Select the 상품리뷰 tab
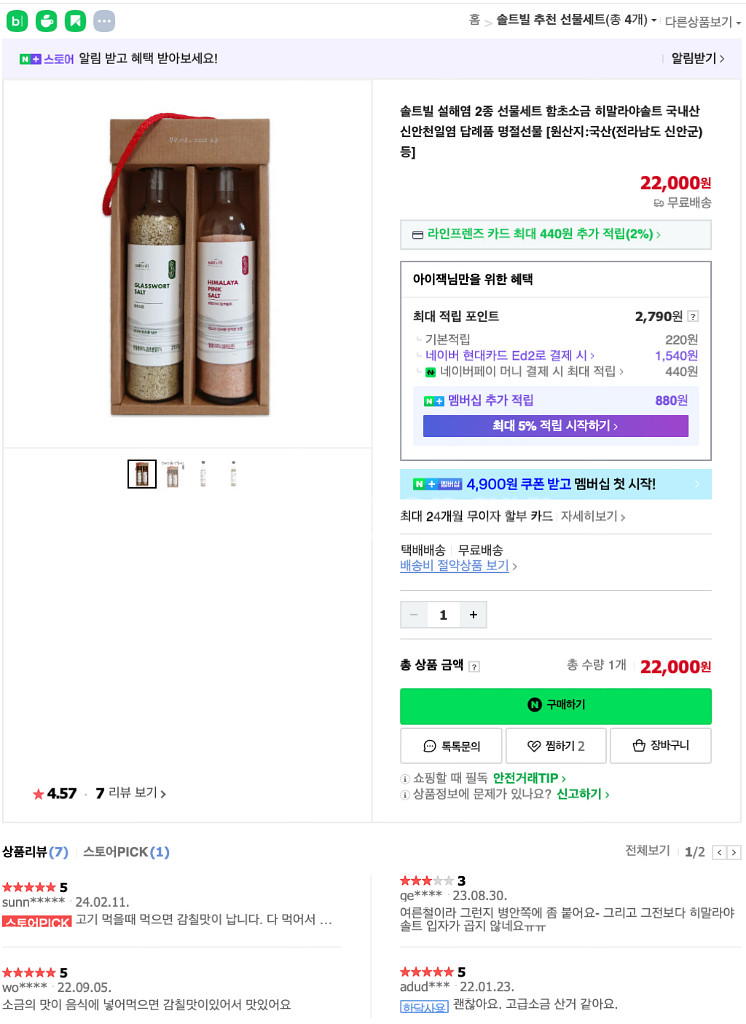 tap(35, 852)
